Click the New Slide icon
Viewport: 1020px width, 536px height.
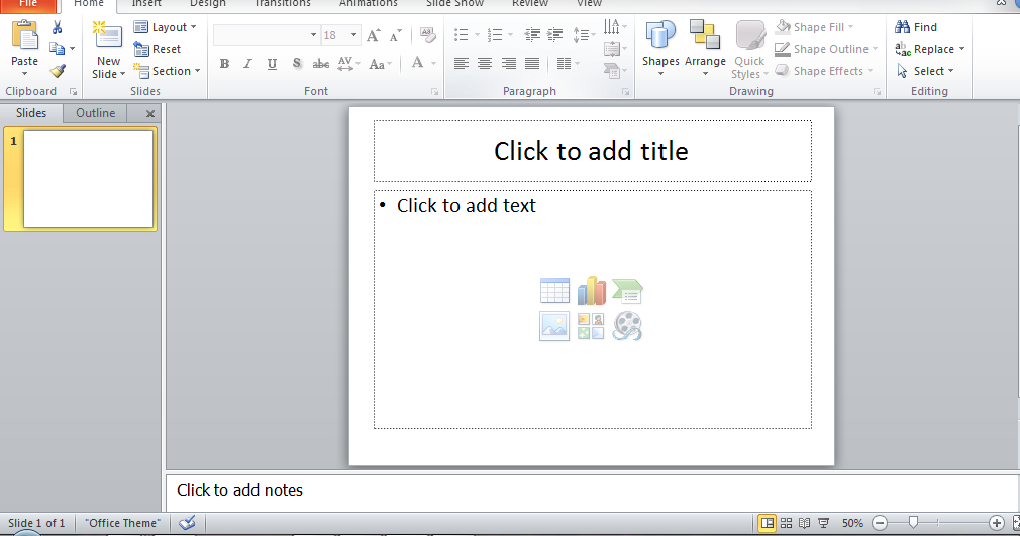(x=107, y=35)
